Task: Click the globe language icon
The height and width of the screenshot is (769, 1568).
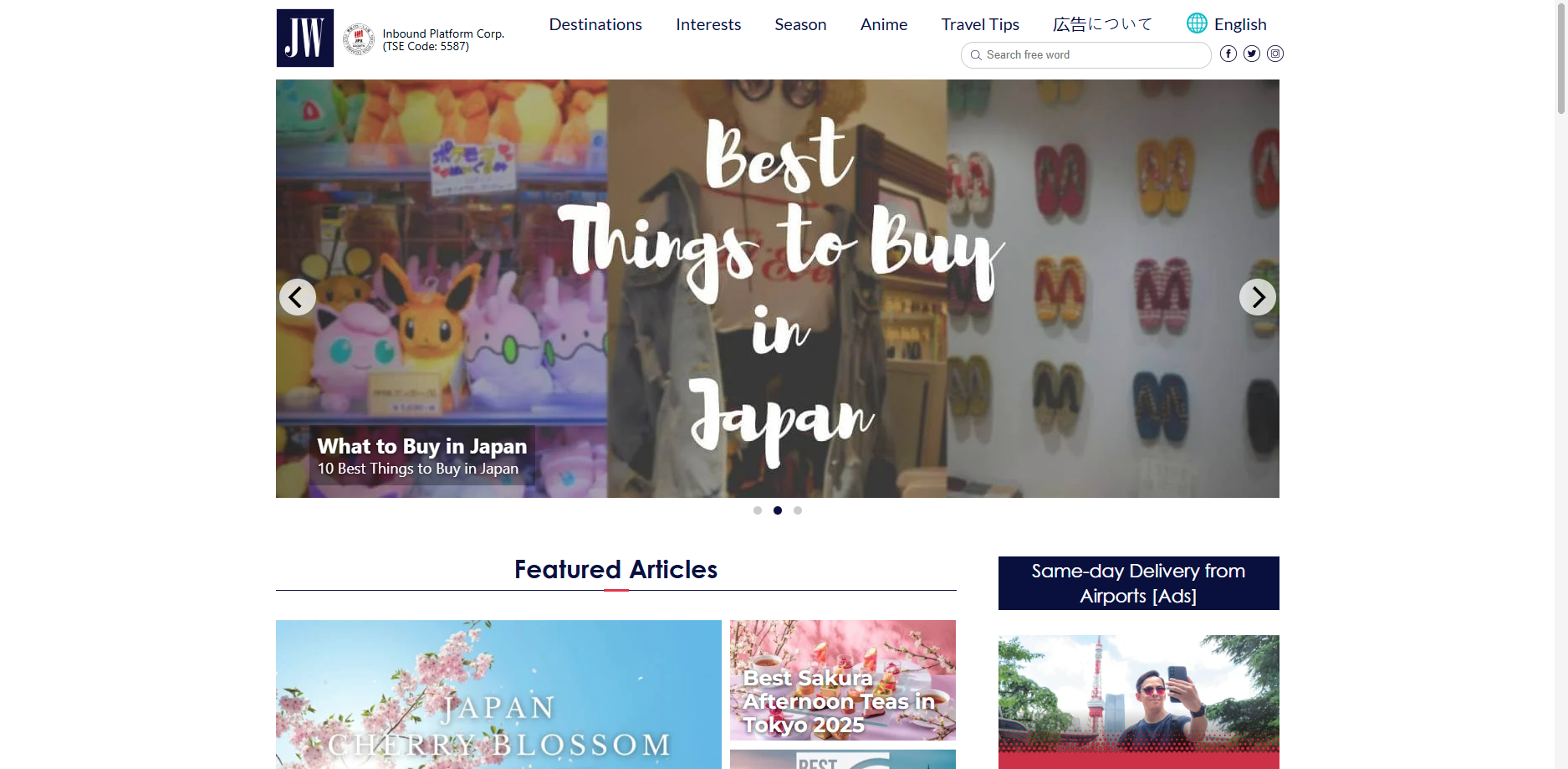Action: tap(1197, 23)
